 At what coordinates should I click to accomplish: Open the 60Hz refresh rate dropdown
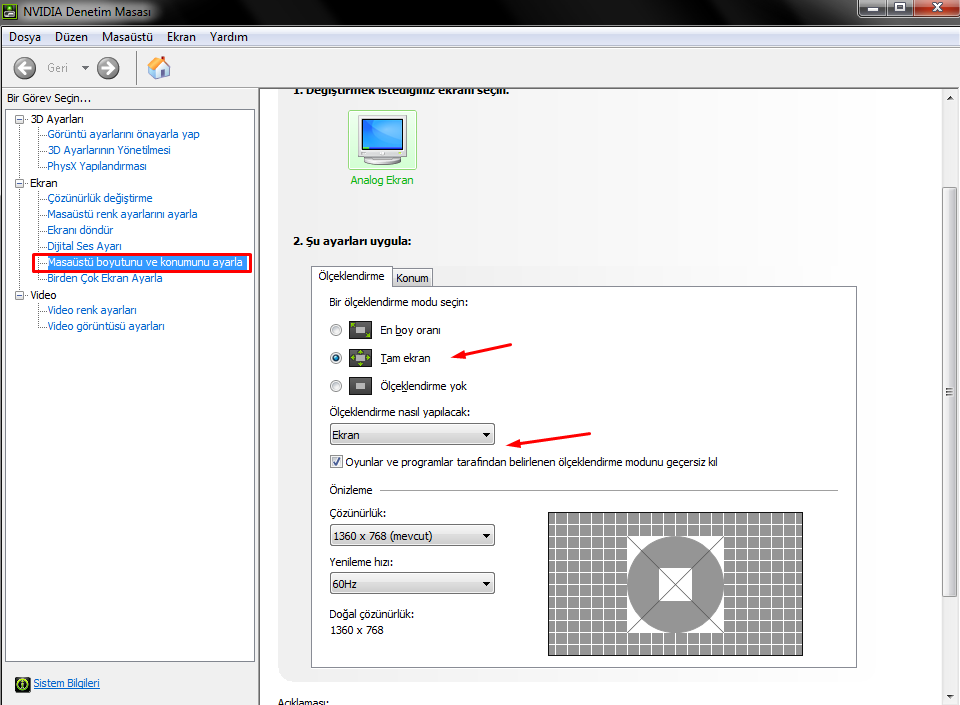412,583
